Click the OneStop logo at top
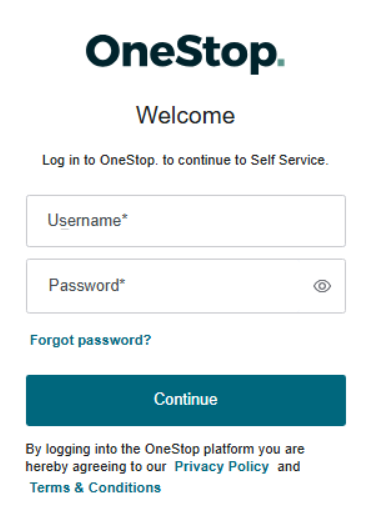 (x=186, y=54)
